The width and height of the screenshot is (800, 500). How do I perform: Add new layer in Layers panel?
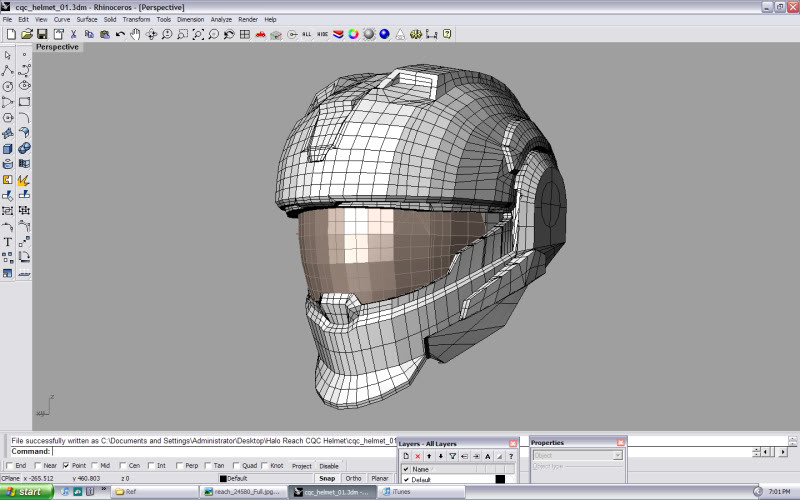tap(406, 456)
